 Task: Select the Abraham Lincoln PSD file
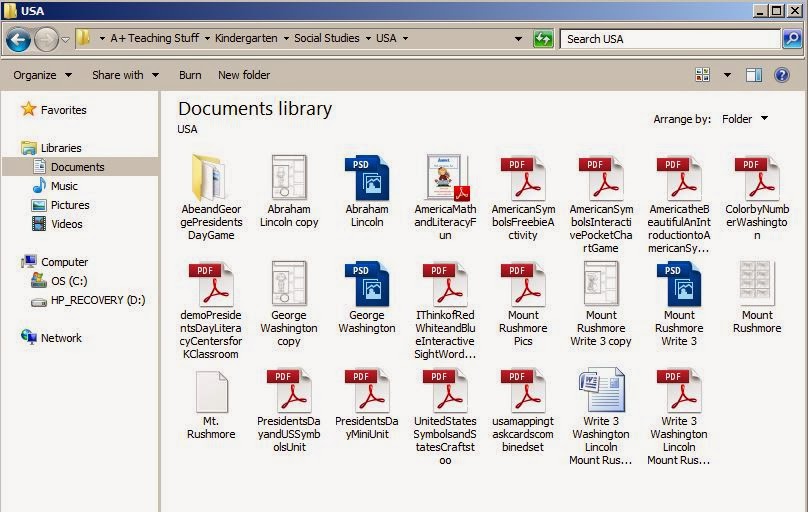click(x=367, y=191)
